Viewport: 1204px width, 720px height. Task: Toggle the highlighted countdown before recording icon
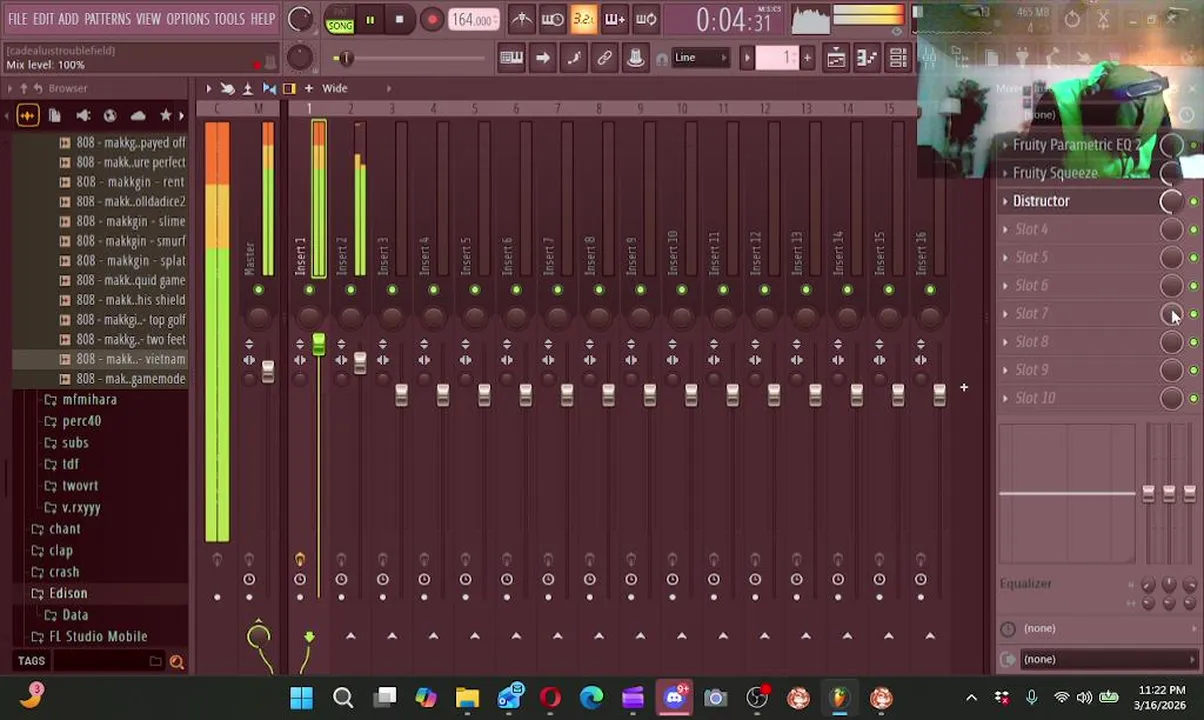click(x=584, y=19)
